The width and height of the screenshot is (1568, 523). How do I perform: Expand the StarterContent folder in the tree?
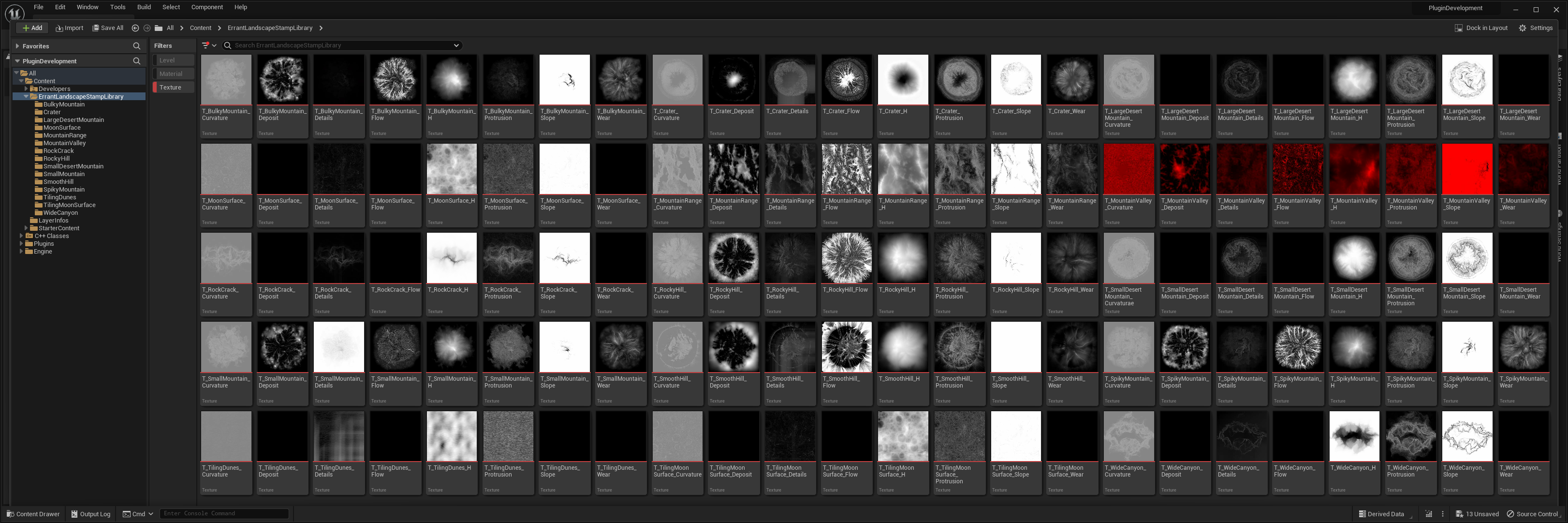tap(26, 228)
